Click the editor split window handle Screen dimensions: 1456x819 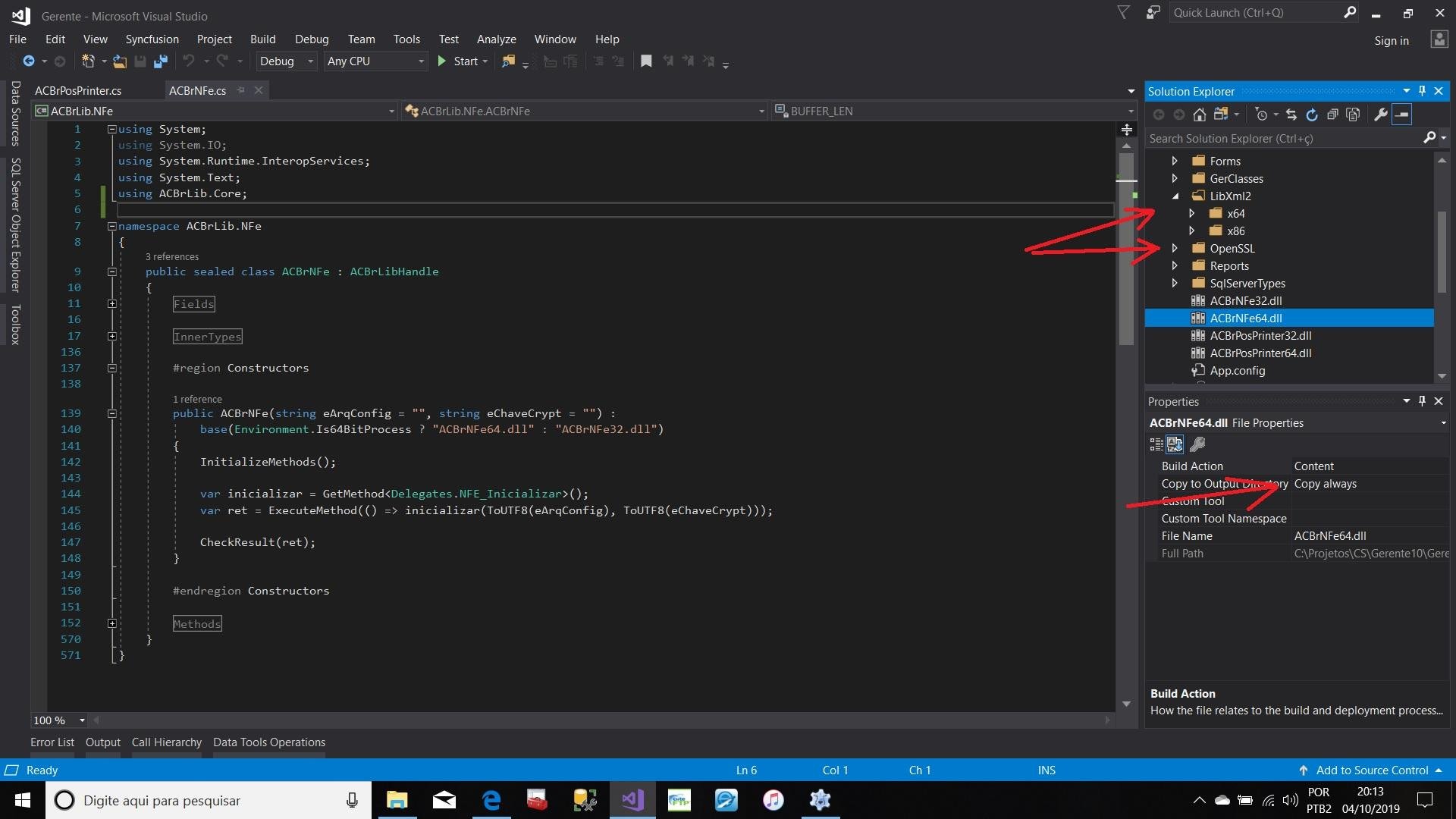(x=1127, y=130)
